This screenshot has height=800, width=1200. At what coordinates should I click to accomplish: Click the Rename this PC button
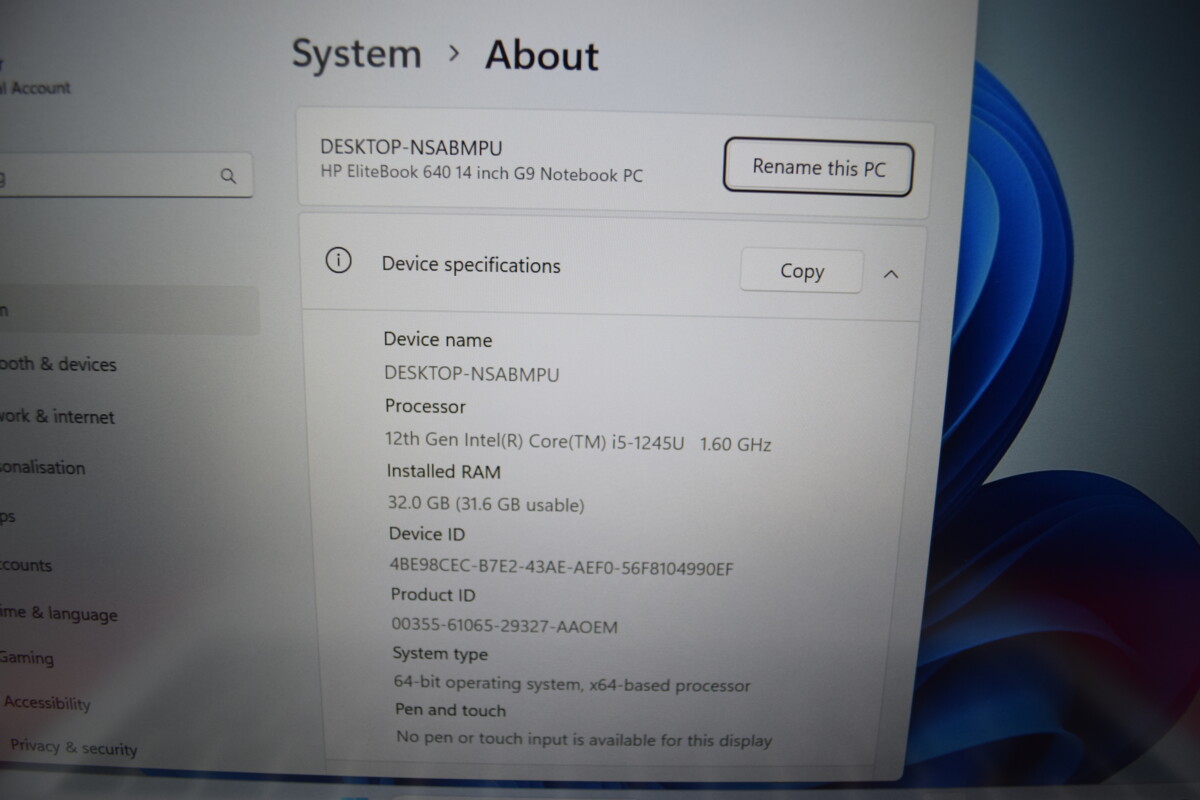(x=818, y=167)
